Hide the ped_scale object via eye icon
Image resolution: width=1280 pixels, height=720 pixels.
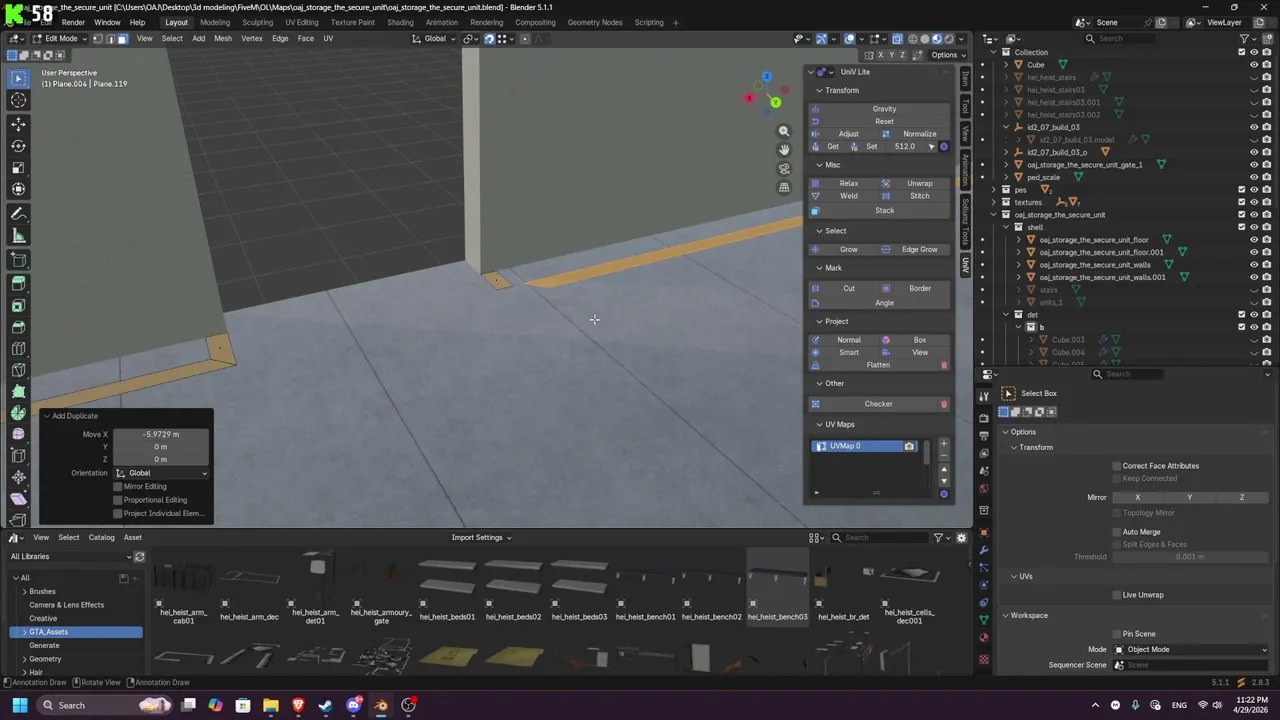pyautogui.click(x=1254, y=177)
